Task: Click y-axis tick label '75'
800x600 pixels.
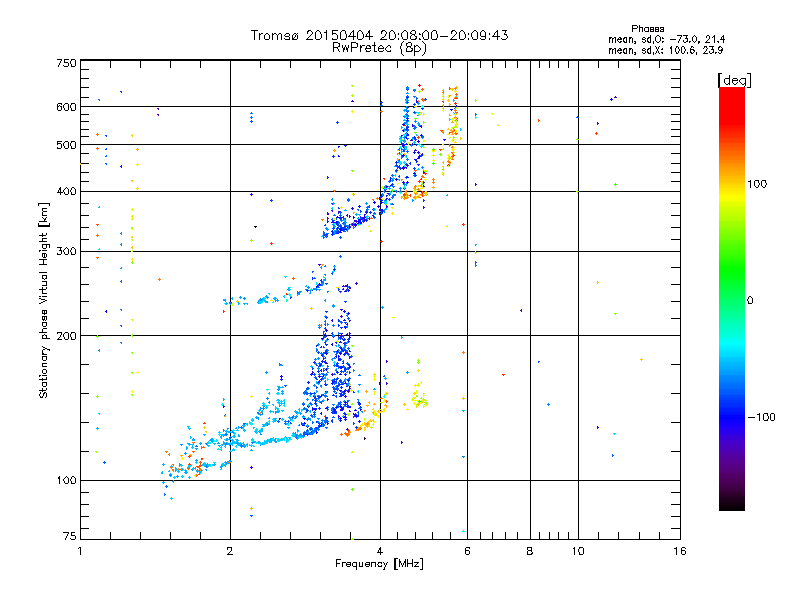Action: point(70,536)
